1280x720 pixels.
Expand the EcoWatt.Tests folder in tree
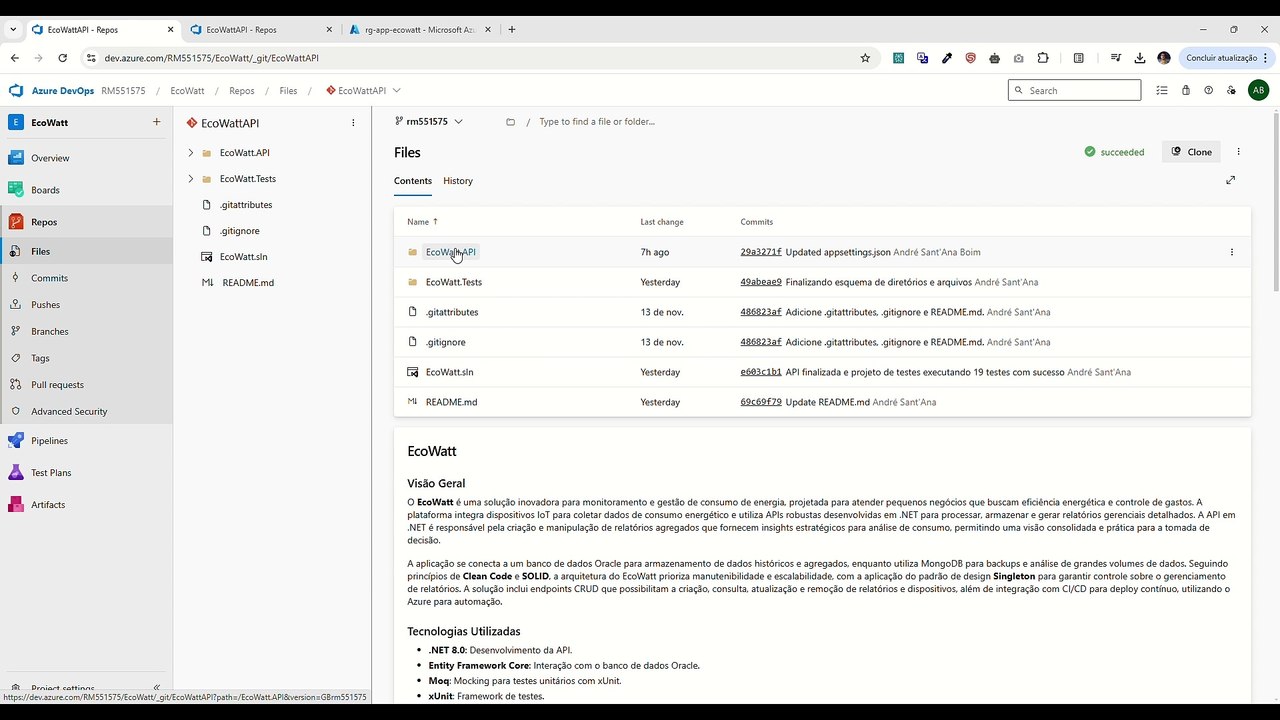(191, 179)
